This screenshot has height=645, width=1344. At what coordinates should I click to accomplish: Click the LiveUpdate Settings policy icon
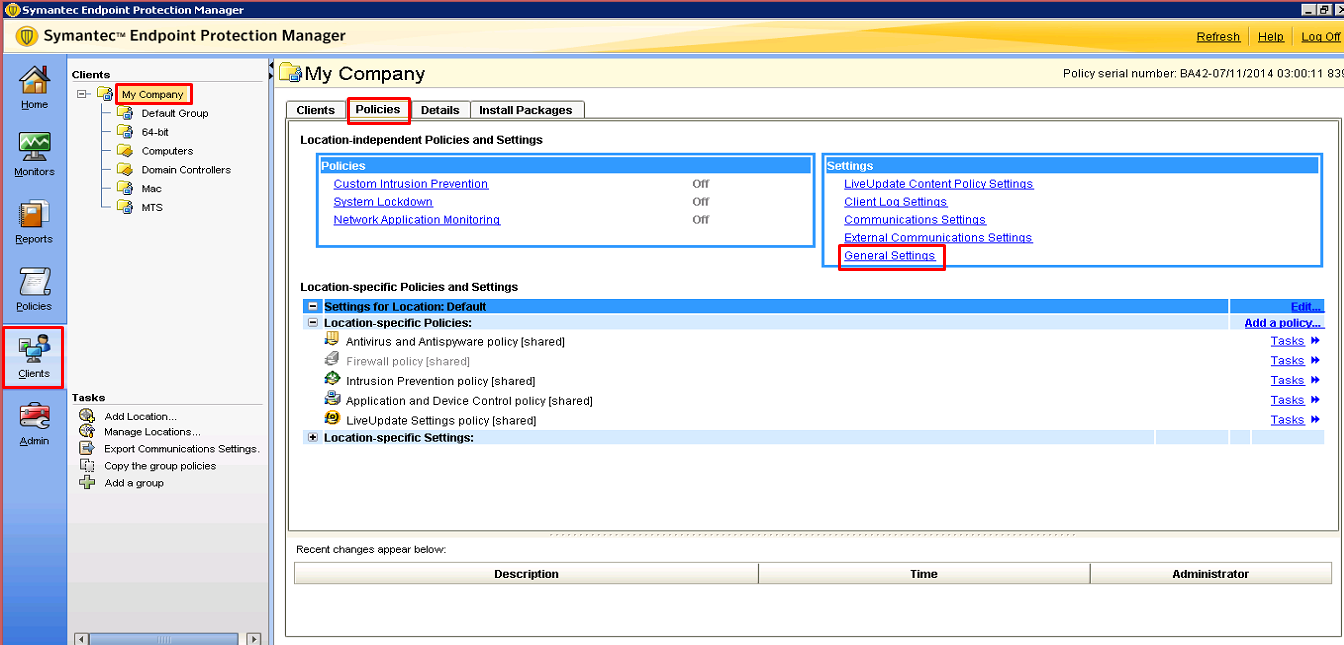point(332,419)
